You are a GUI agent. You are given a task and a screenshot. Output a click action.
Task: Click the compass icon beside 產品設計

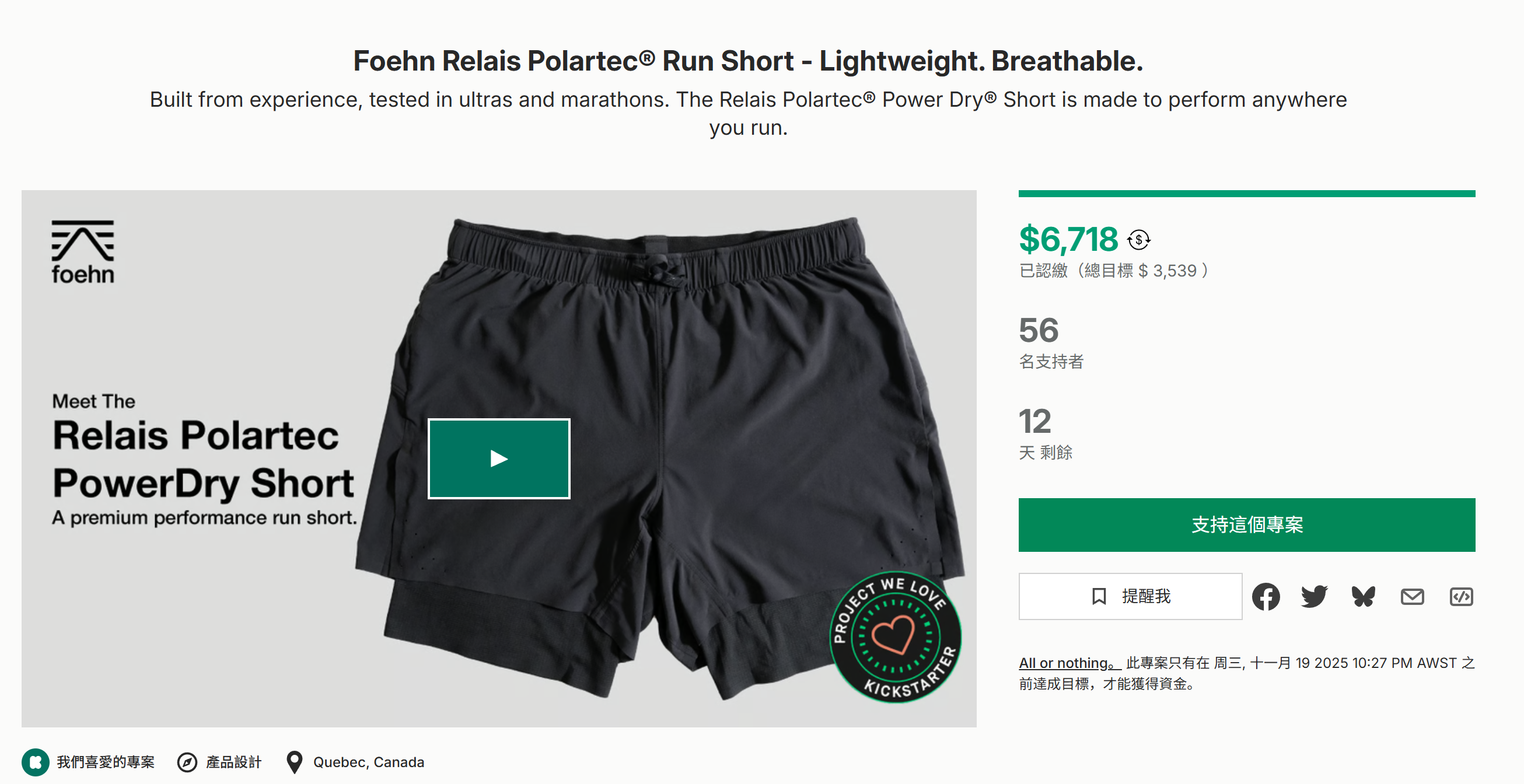click(187, 762)
